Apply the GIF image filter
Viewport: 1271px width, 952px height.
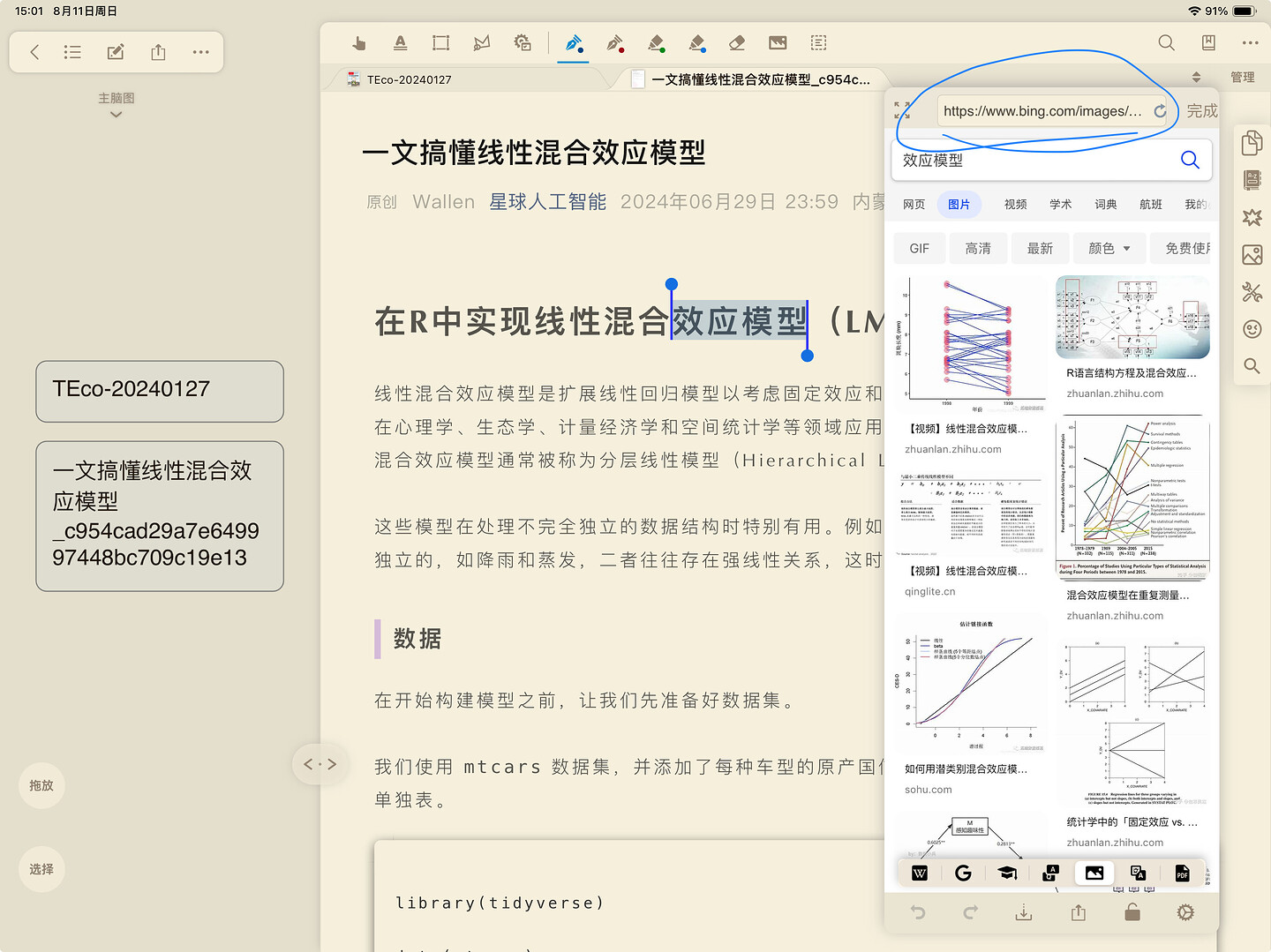[919, 249]
